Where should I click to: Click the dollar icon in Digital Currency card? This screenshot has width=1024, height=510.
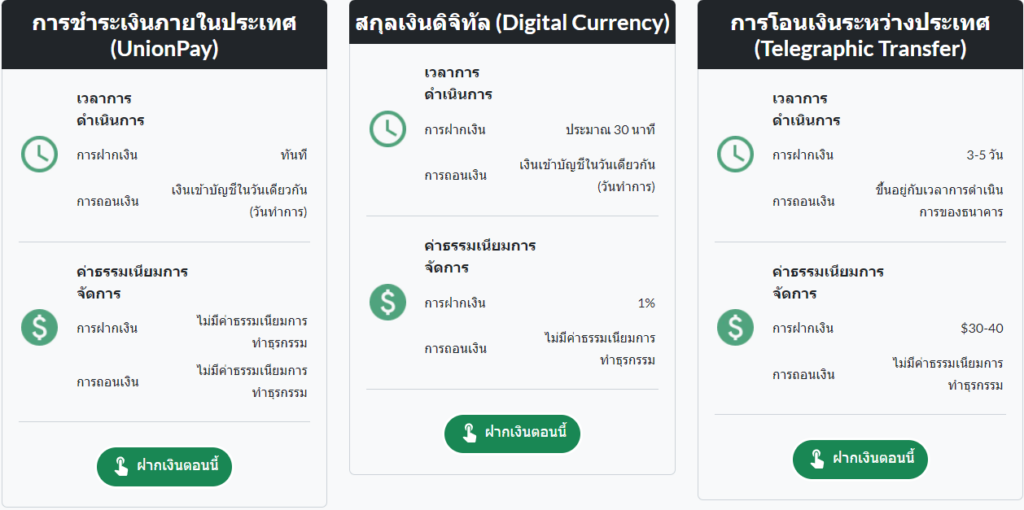point(388,302)
